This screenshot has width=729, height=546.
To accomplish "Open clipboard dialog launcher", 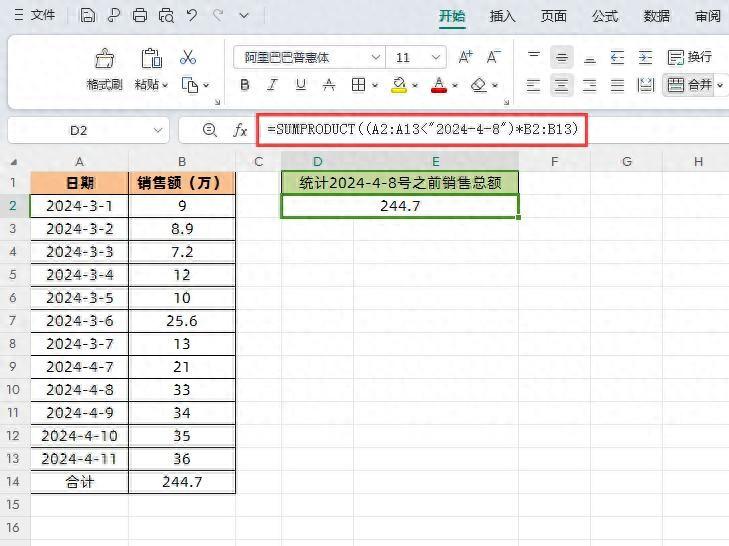I will pyautogui.click(x=217, y=102).
